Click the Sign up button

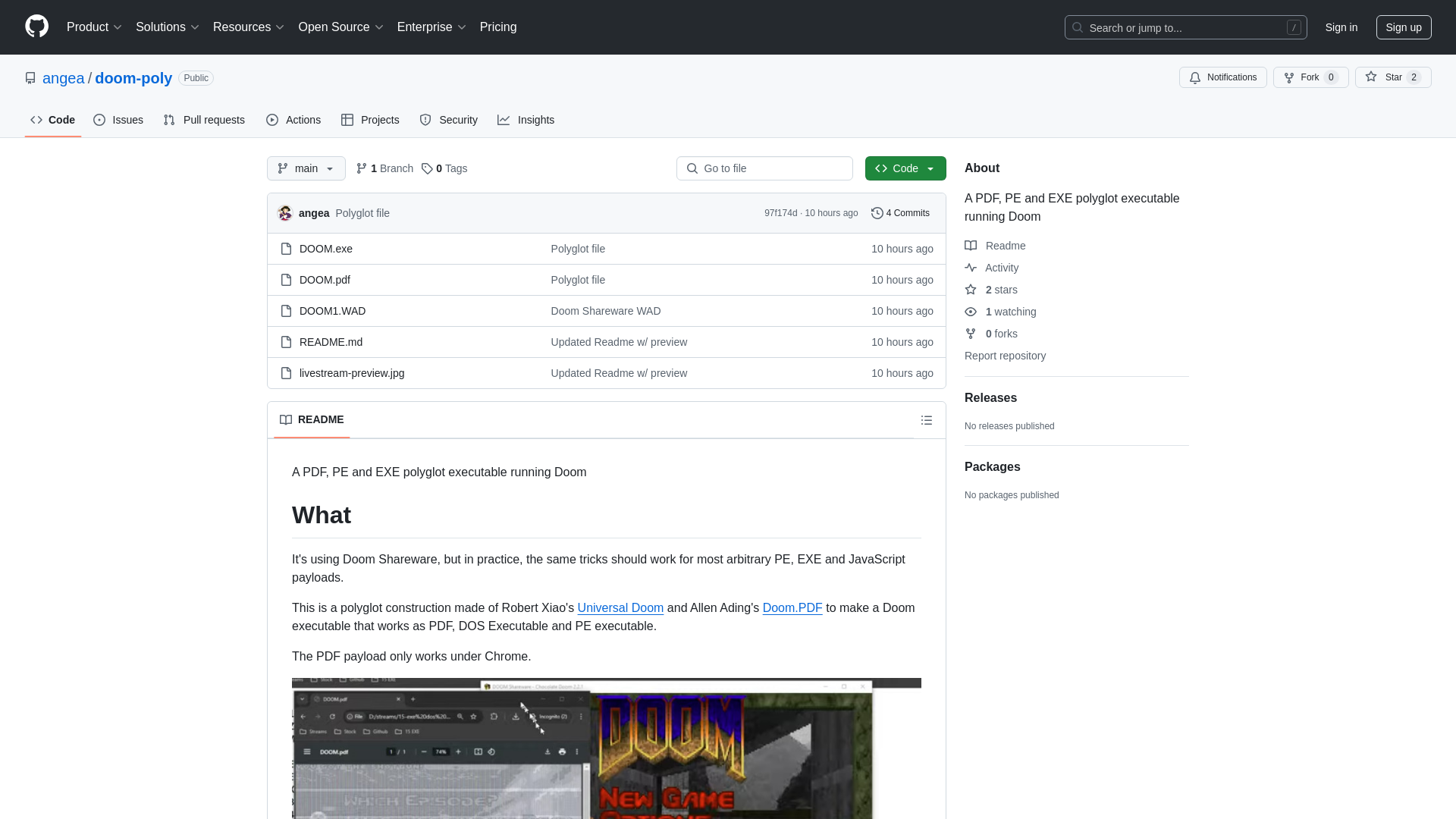[x=1404, y=27]
